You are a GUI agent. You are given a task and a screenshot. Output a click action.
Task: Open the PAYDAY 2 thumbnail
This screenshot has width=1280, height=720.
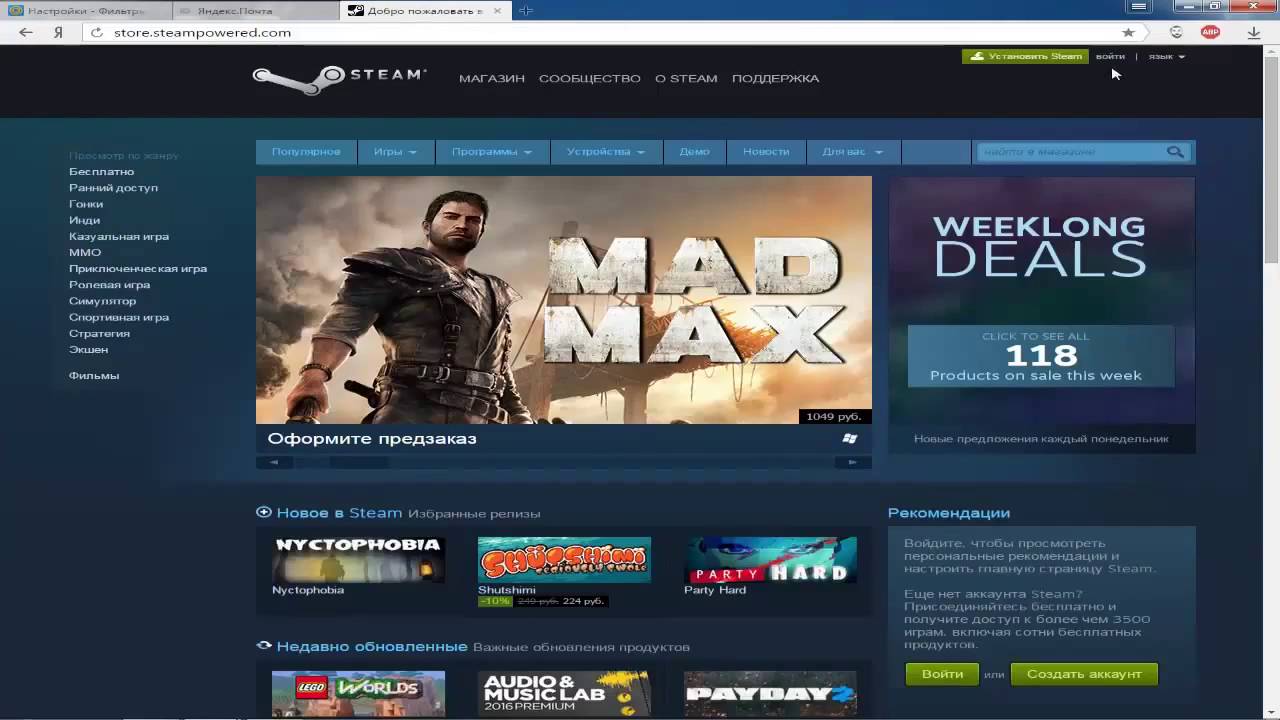click(x=770, y=694)
